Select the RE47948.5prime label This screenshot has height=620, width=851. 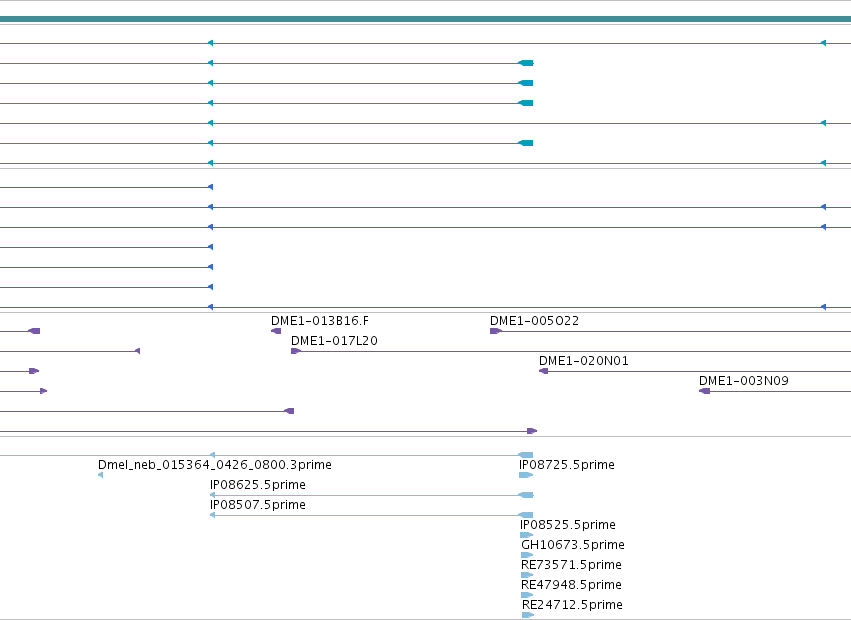(x=571, y=585)
